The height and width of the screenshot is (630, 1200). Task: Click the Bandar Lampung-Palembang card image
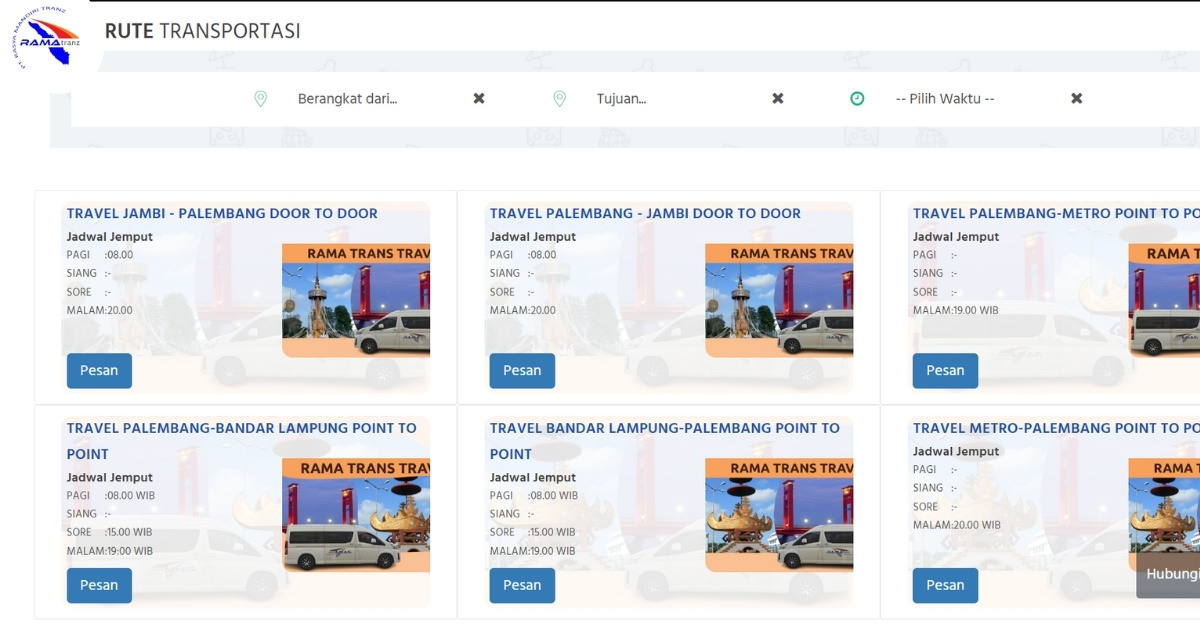click(x=779, y=515)
